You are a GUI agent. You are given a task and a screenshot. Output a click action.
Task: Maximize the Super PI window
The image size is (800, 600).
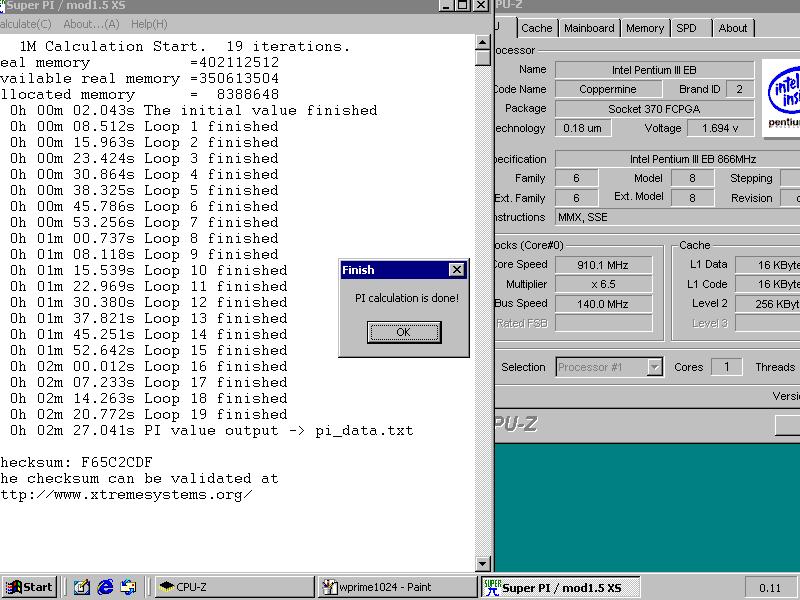tap(463, 5)
